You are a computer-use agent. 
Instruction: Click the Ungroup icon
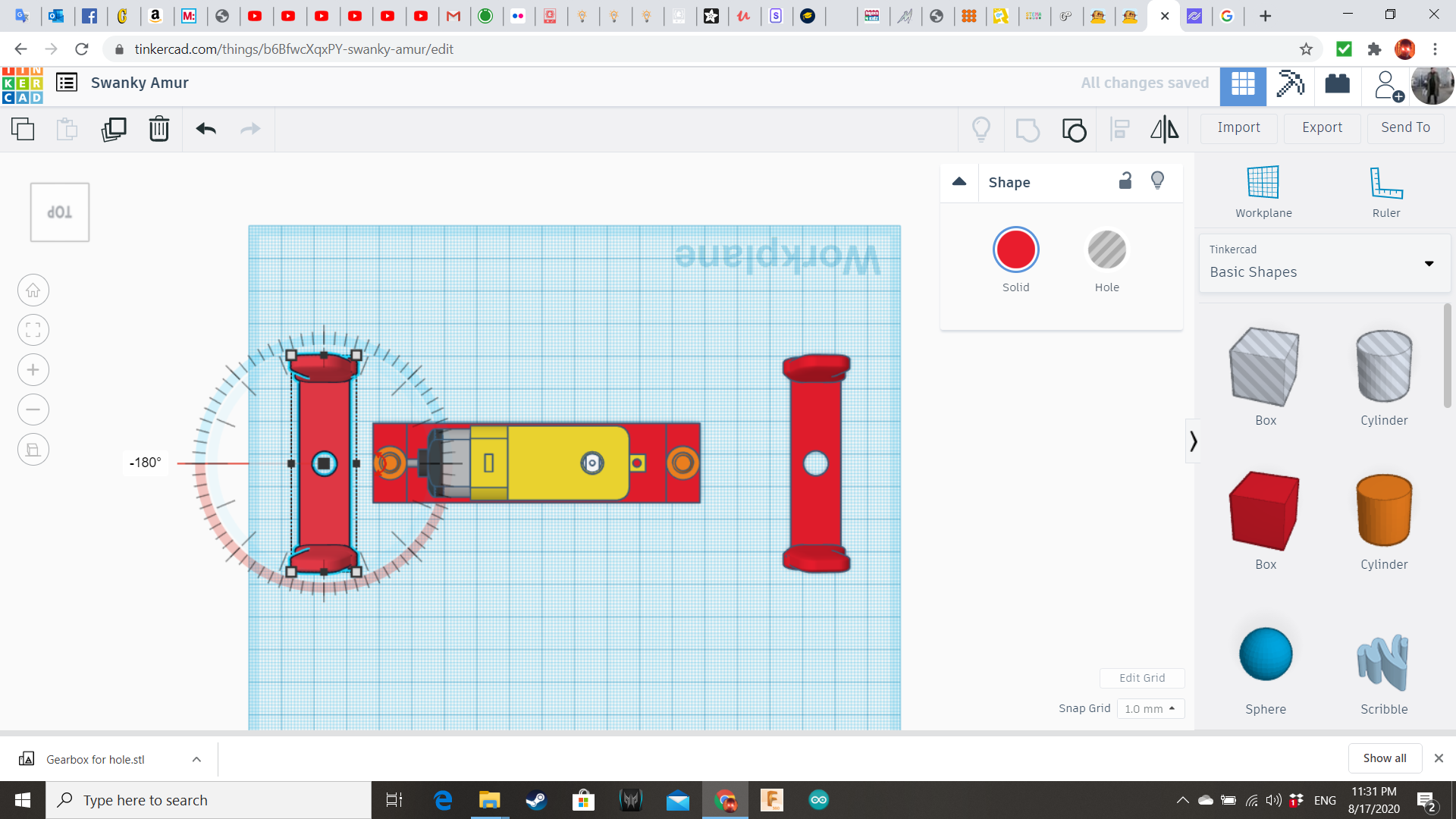[1074, 129]
